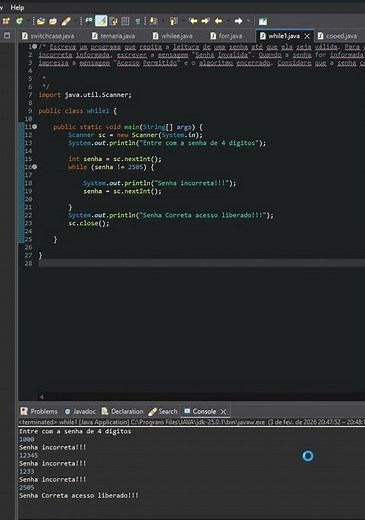Close the while1.java tab
Screen dimensions: 365x520
[x=307, y=36]
